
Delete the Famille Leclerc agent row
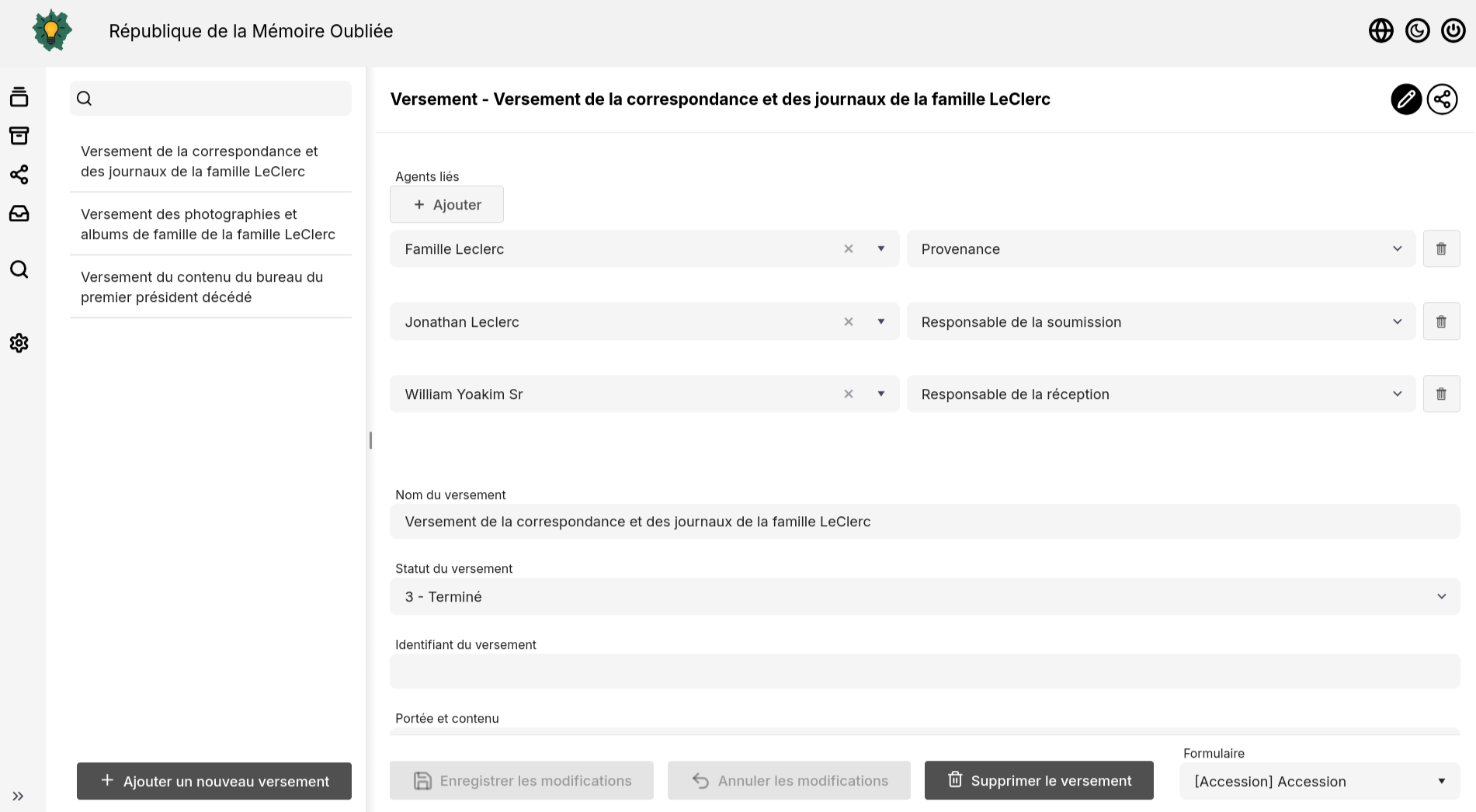pos(1441,248)
